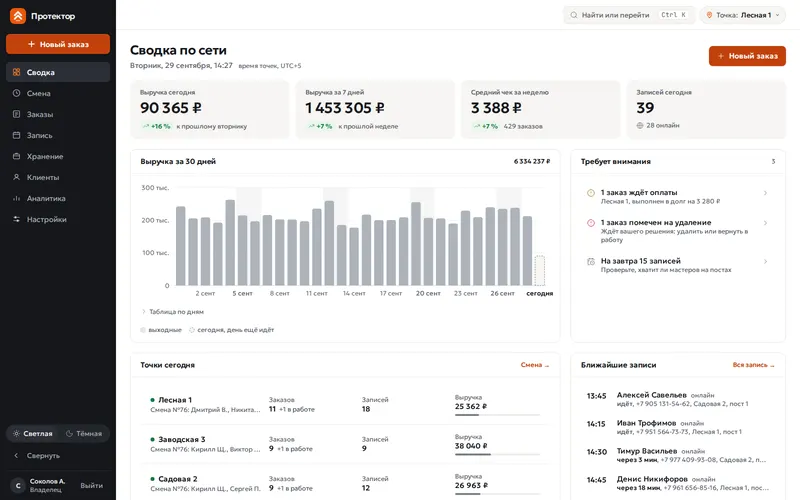This screenshot has height=500, width=800.
Task: Click the sun icon in theme switcher
Action: [16, 433]
